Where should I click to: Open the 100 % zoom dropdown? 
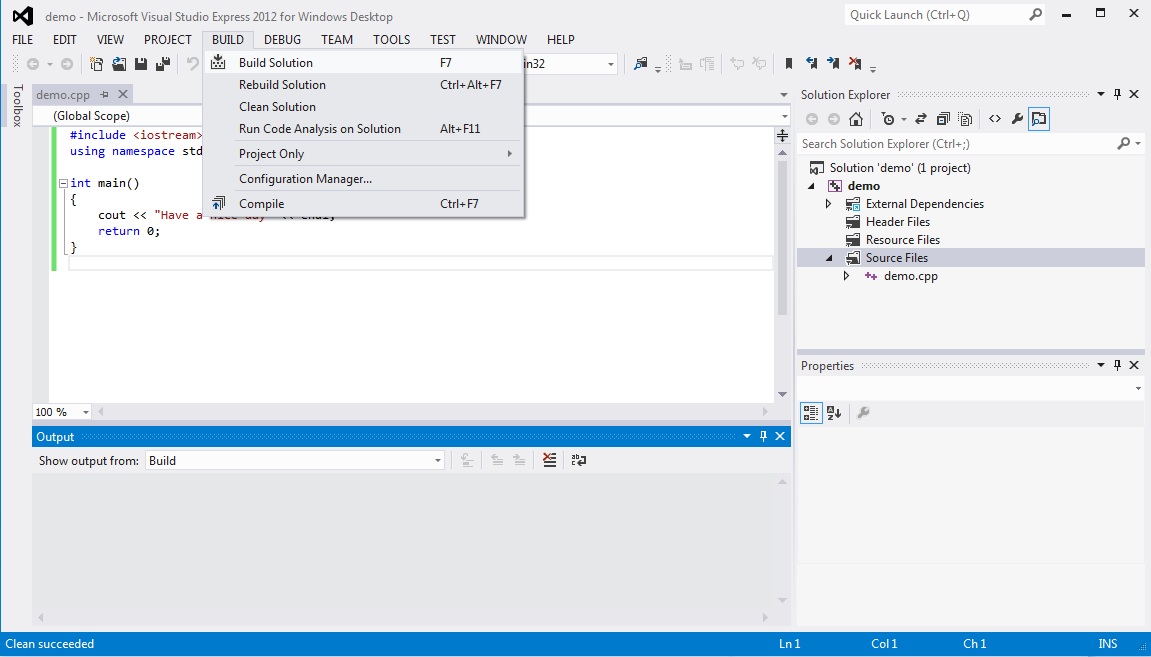pos(85,412)
